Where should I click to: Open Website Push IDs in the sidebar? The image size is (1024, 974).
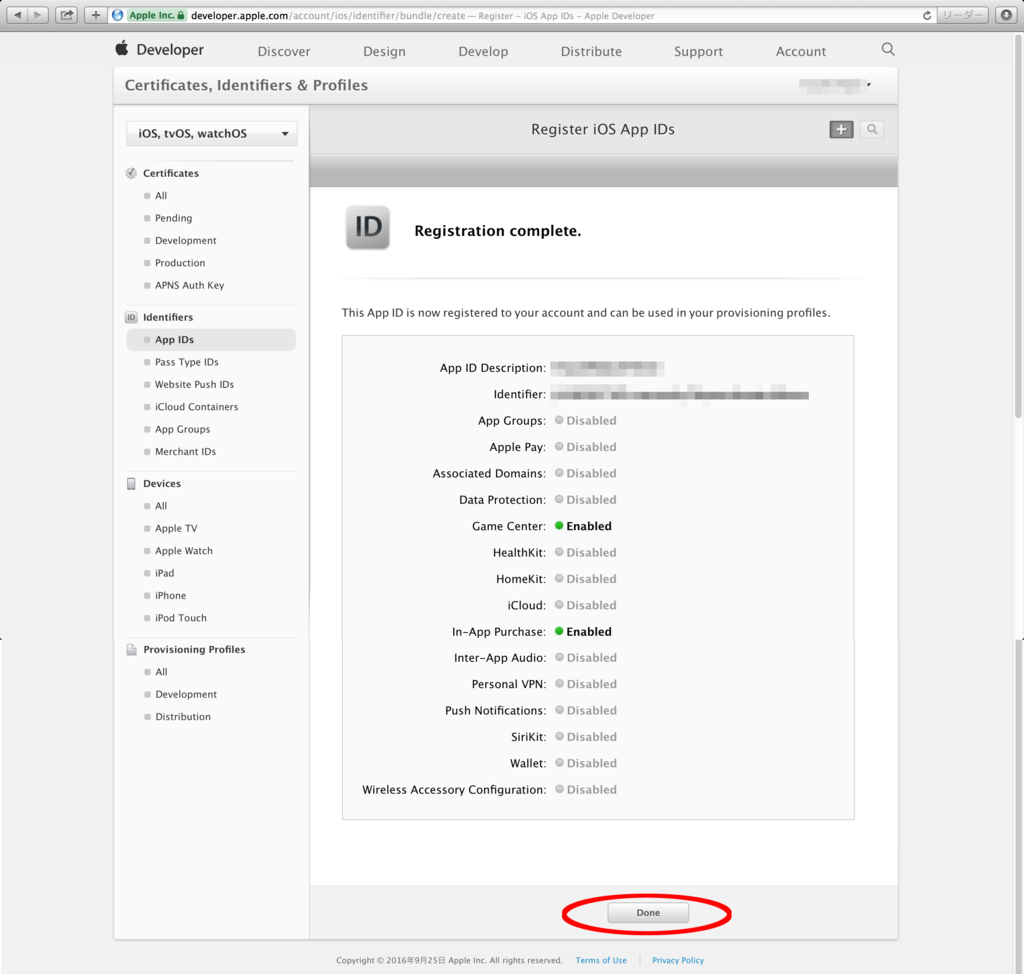195,385
